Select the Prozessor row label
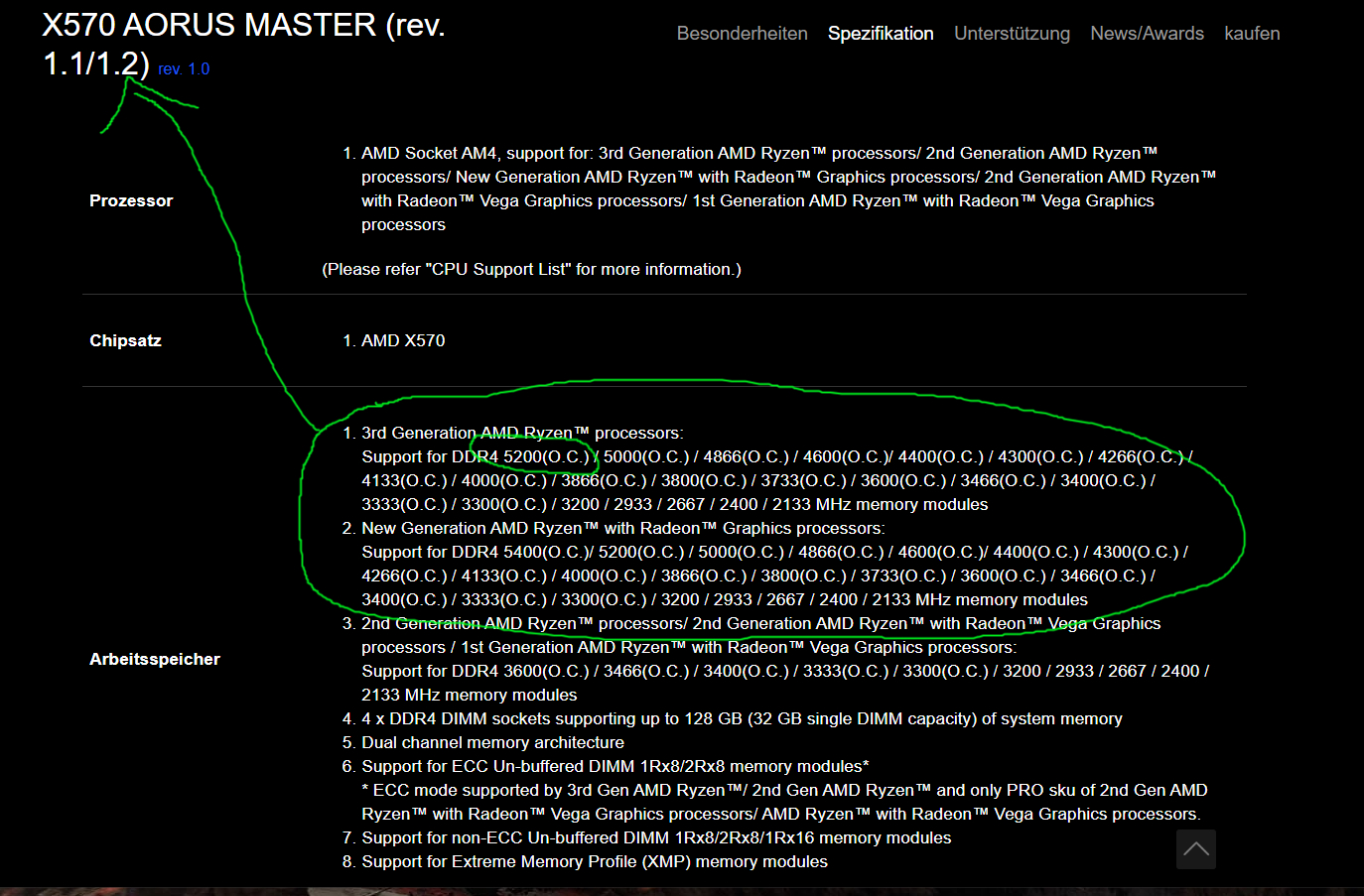This screenshot has width=1364, height=896. [131, 200]
